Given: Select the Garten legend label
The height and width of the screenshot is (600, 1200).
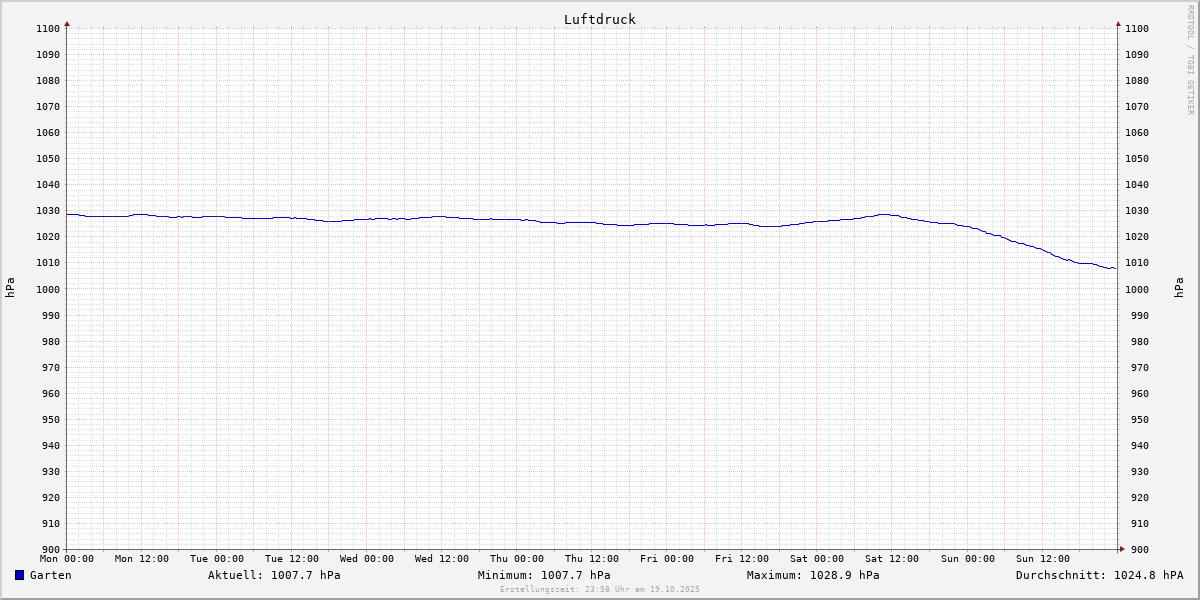Looking at the screenshot, I should pyautogui.click(x=50, y=575).
